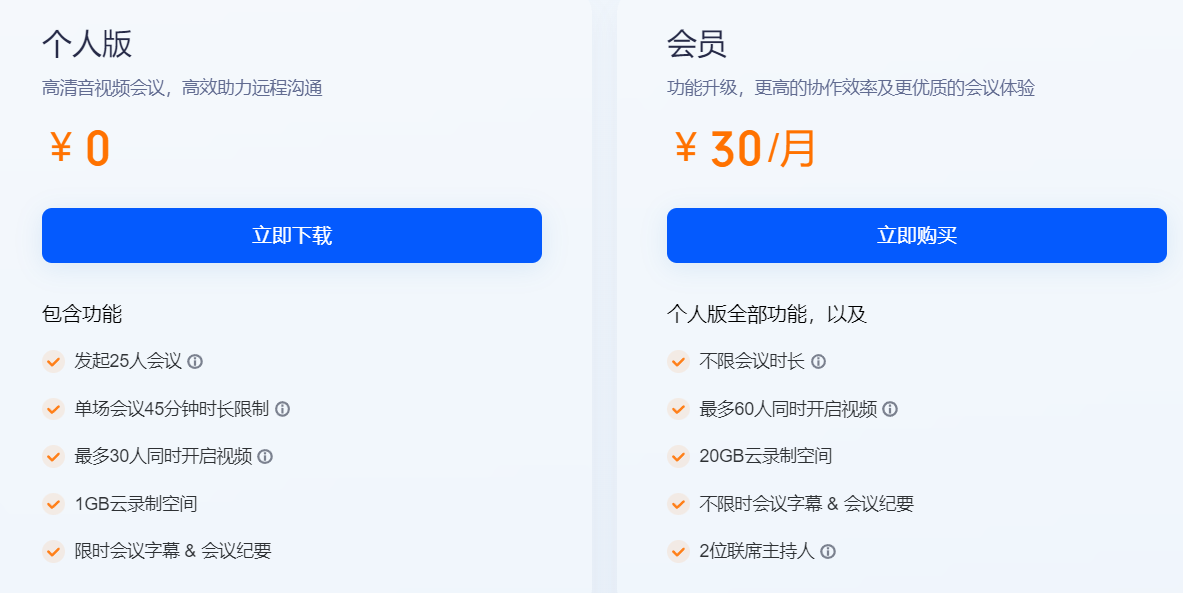This screenshot has width=1183, height=593.
Task: Click info icon next to 不限会议时长
Action: click(819, 361)
